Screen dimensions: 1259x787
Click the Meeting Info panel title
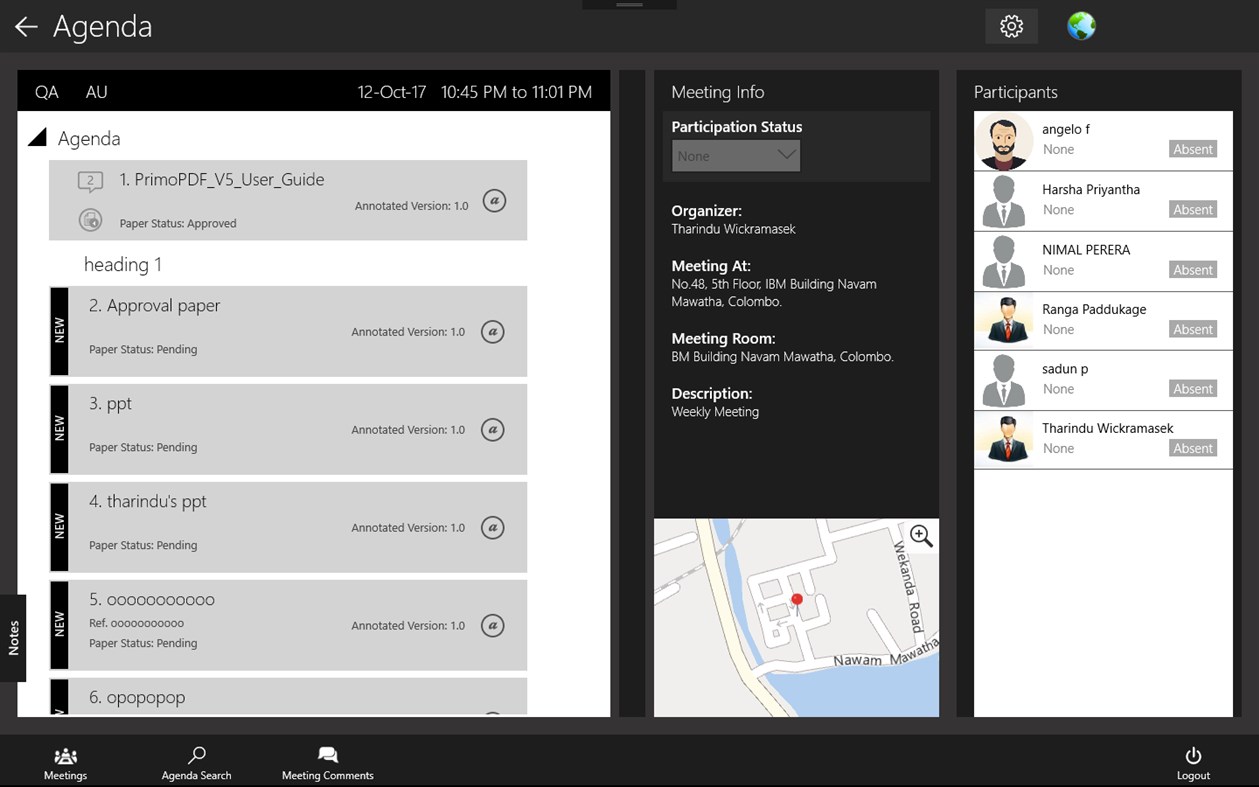coord(717,92)
